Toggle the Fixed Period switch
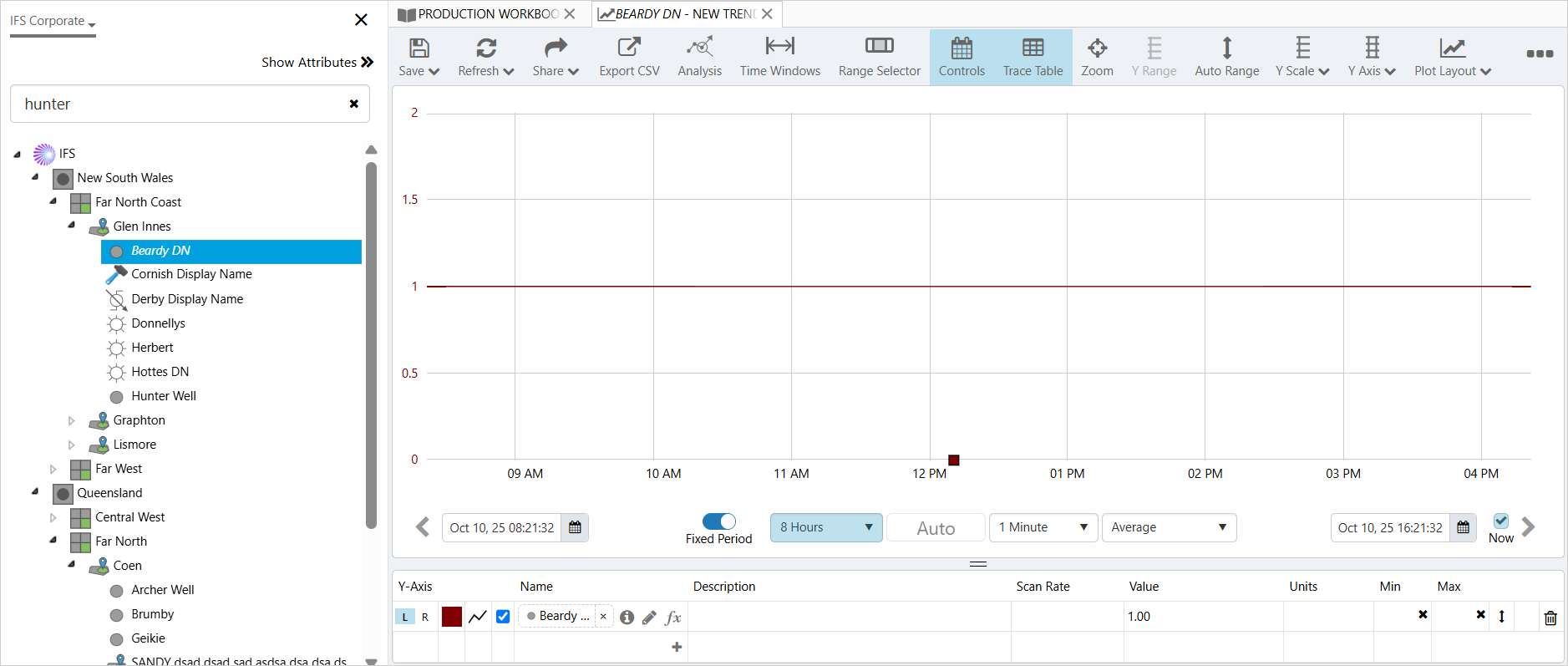This screenshot has height=666, width=1568. pos(718,521)
